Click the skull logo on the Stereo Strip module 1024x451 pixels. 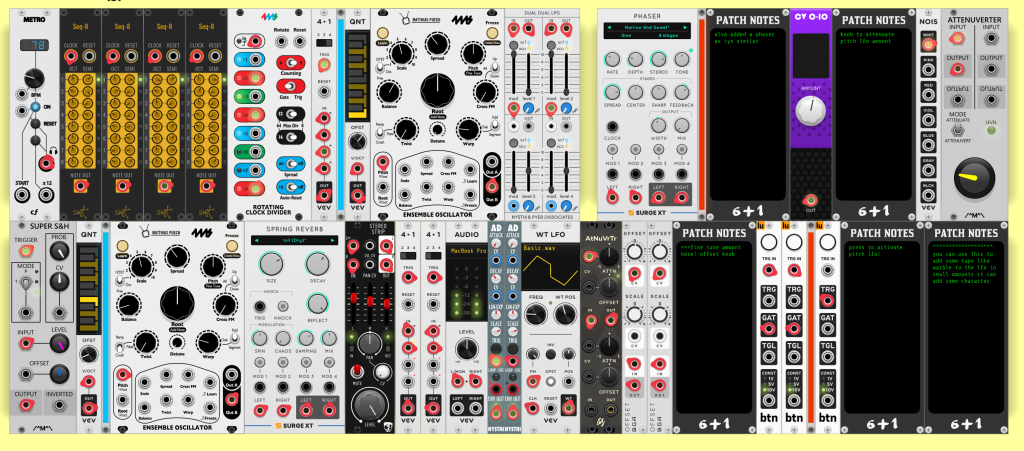pos(387,427)
